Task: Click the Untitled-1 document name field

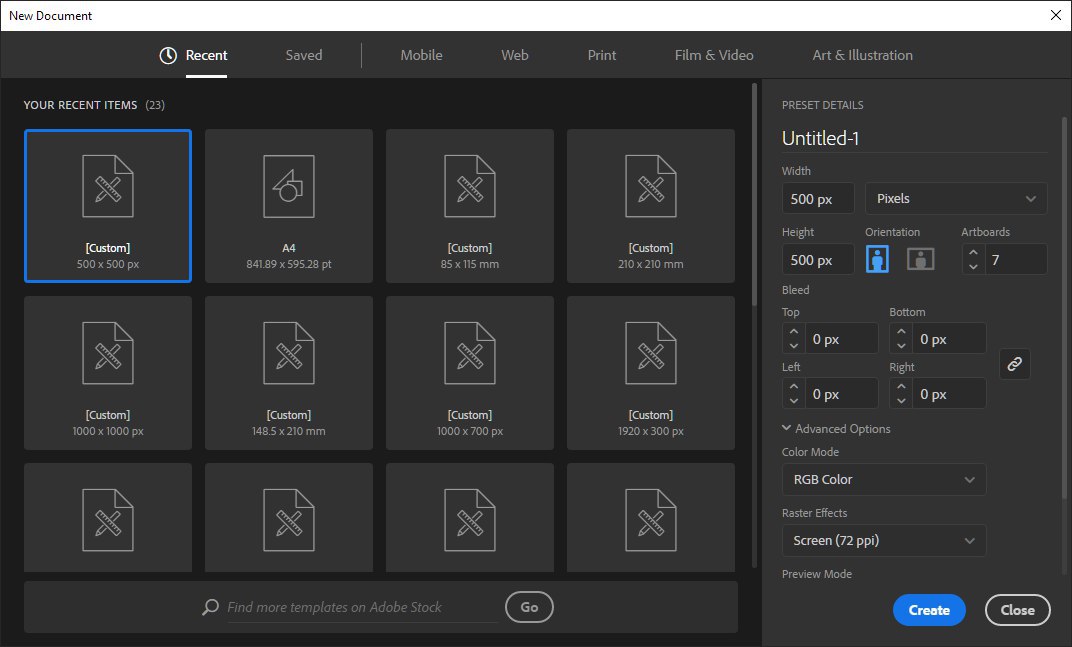Action: coord(914,138)
